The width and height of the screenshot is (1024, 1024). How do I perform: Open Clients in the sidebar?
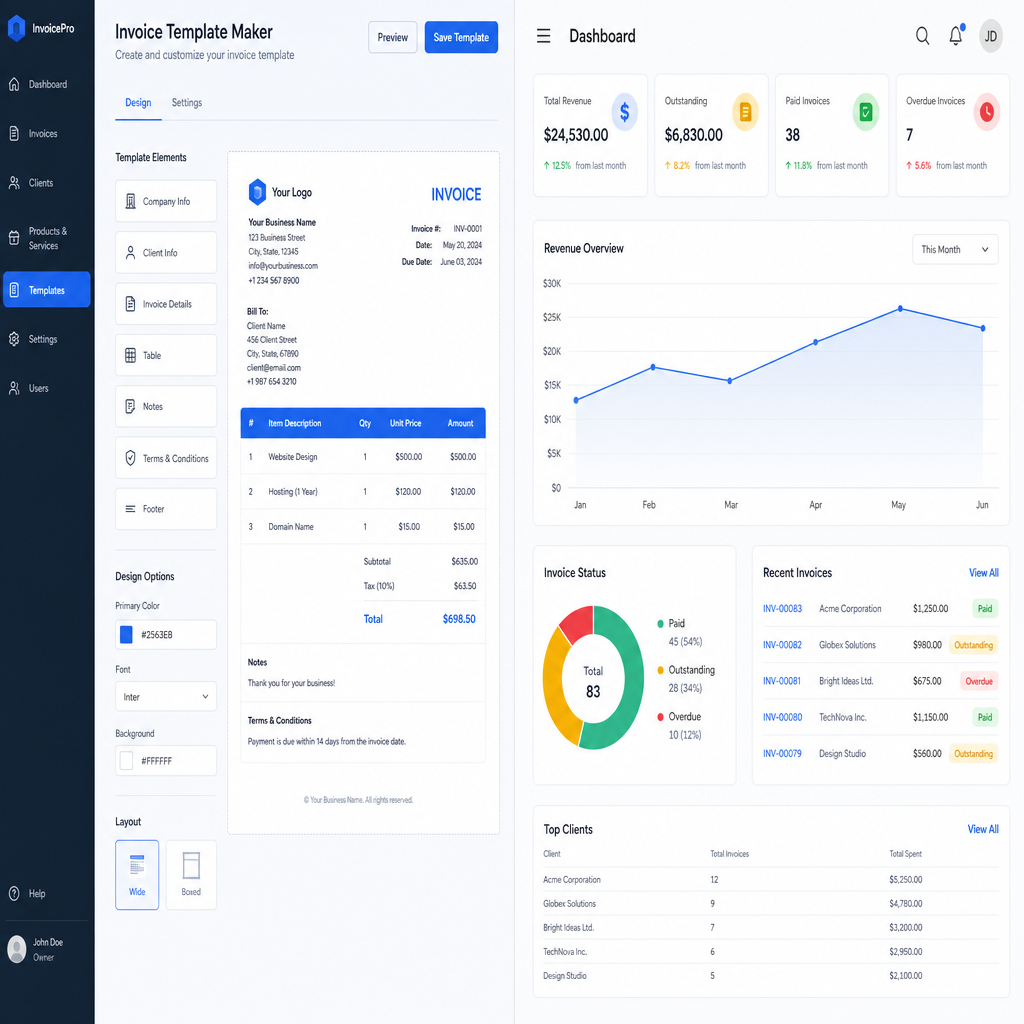click(46, 183)
